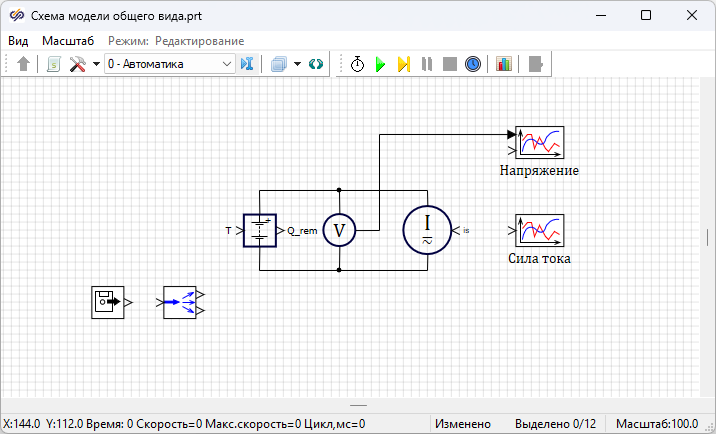Select the voltmeter V block
The width and height of the screenshot is (716, 434).
339,230
